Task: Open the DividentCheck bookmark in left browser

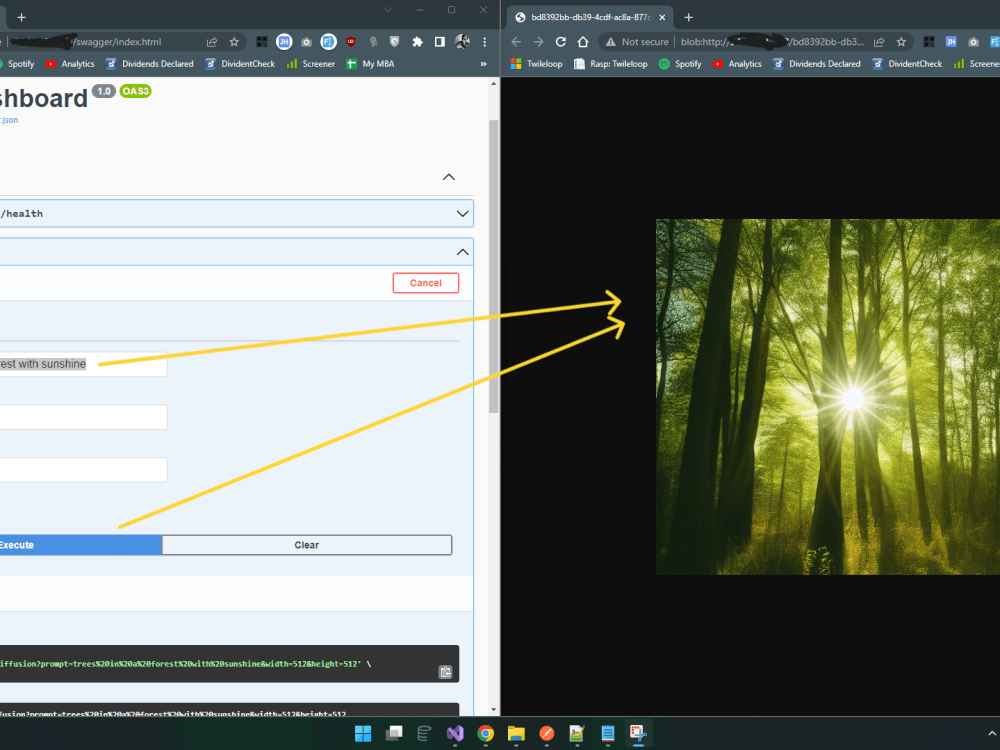Action: click(x=240, y=64)
